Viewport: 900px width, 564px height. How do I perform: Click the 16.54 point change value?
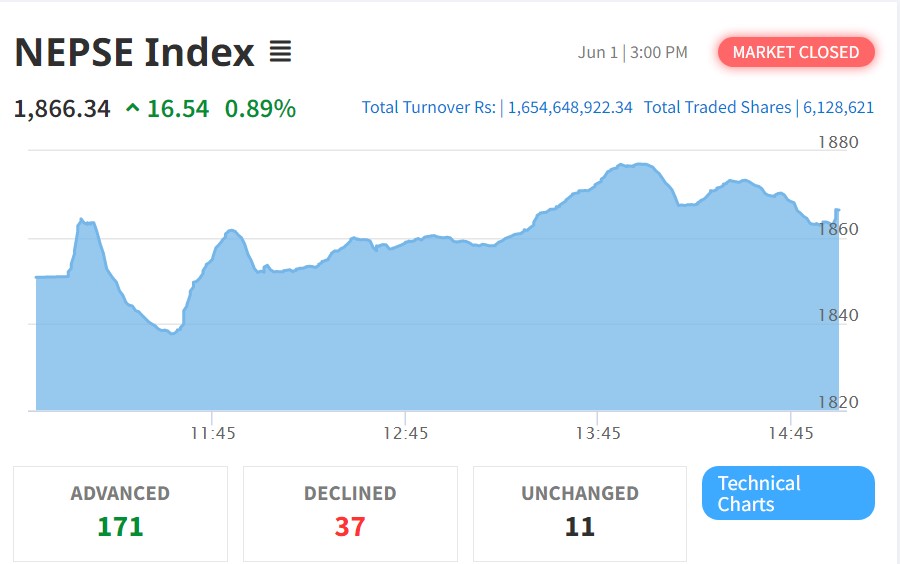(178, 108)
